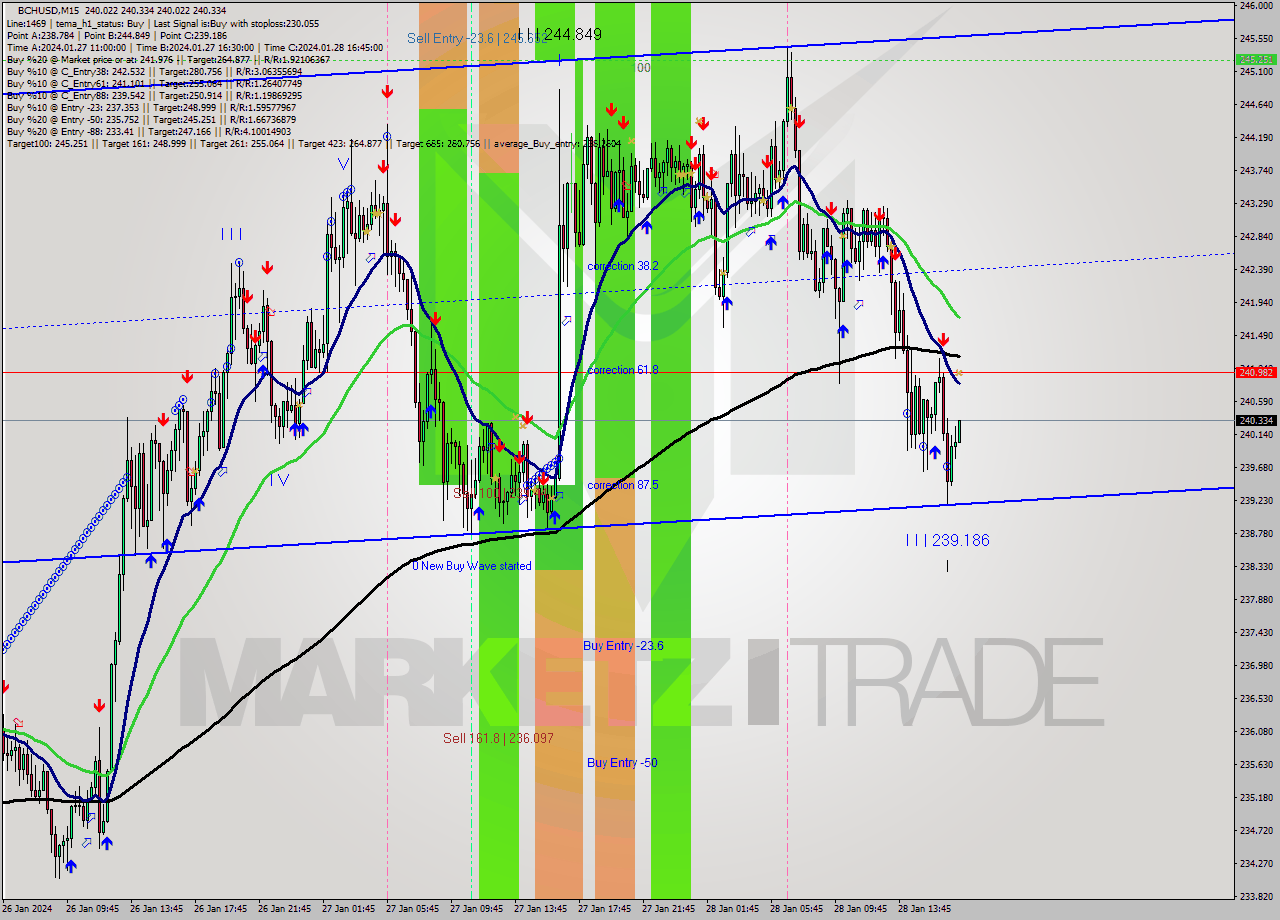This screenshot has height=920, width=1280.
Task: Click the '26 Jan 21:45' time label
Action: (285, 909)
